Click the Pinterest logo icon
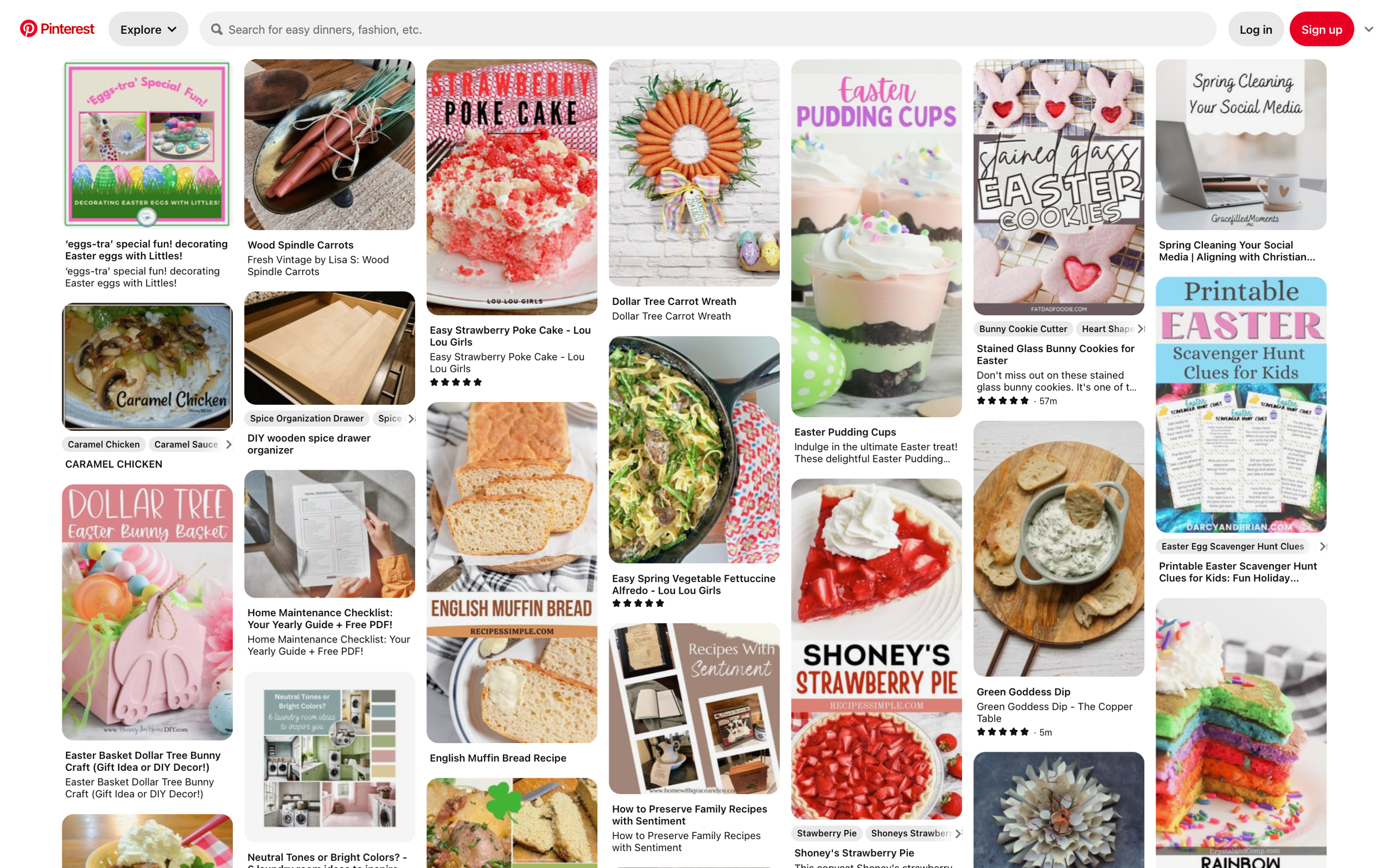This screenshot has height=868, width=1389. (28, 29)
